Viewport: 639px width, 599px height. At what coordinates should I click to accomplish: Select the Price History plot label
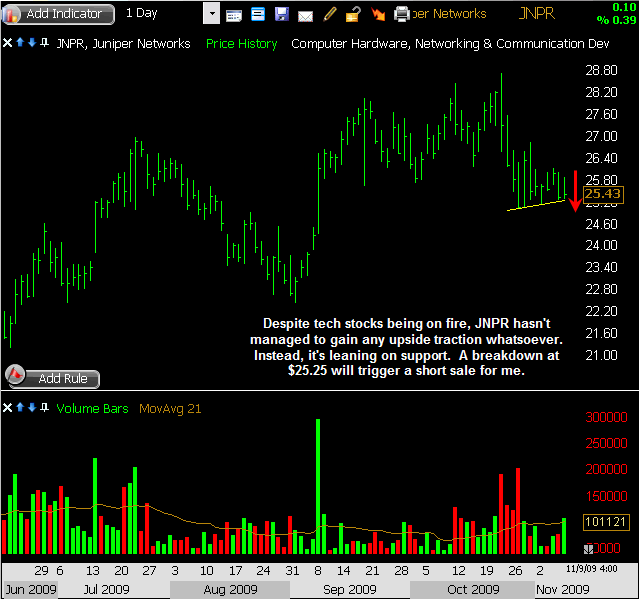point(243,44)
